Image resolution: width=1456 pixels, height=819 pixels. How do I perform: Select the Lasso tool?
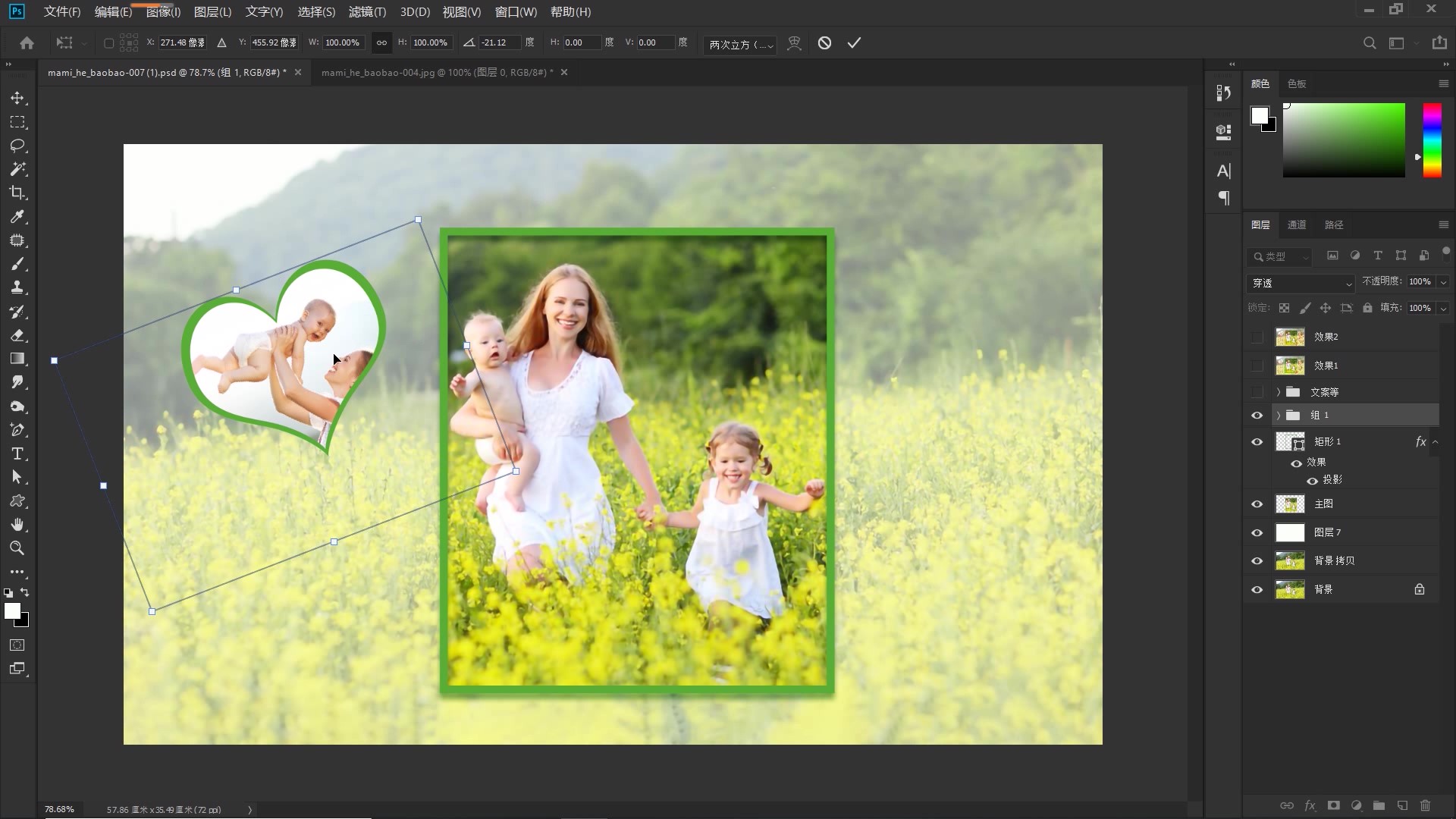[x=17, y=146]
